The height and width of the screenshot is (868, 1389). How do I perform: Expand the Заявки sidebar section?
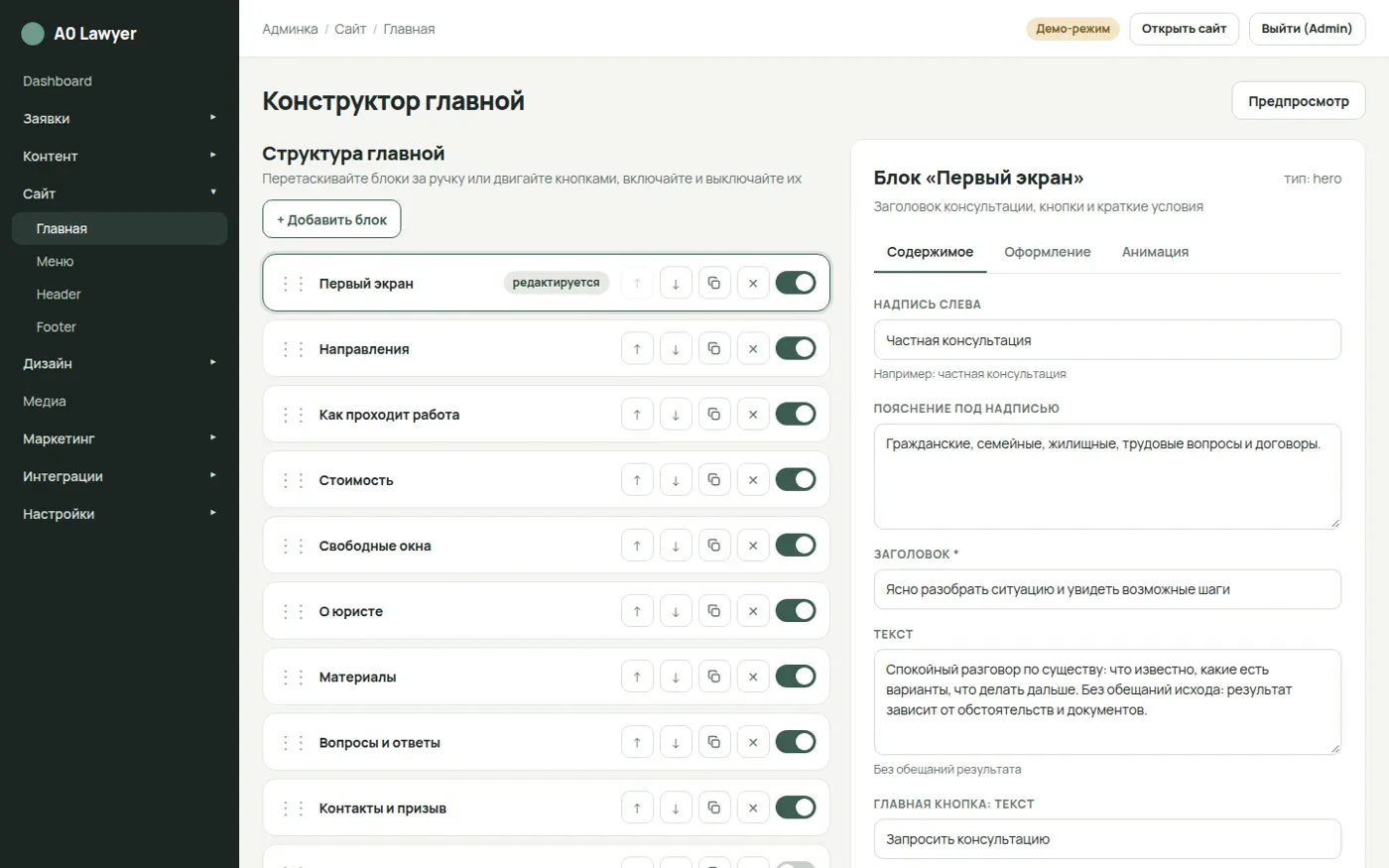119,118
